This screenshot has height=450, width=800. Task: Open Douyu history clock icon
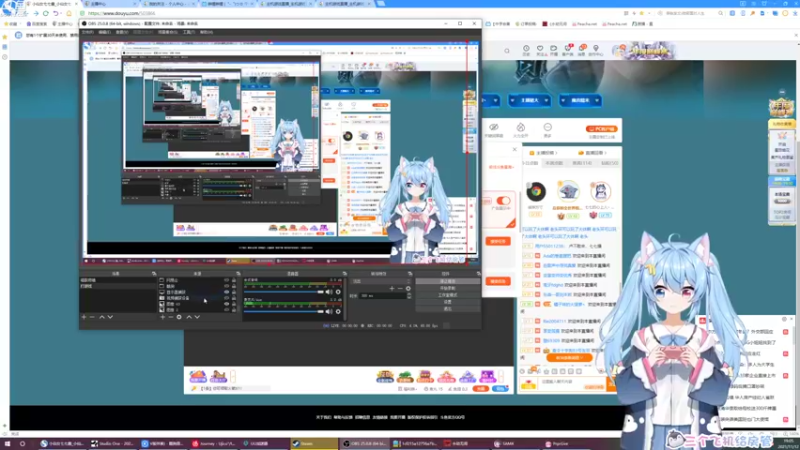[x=526, y=50]
